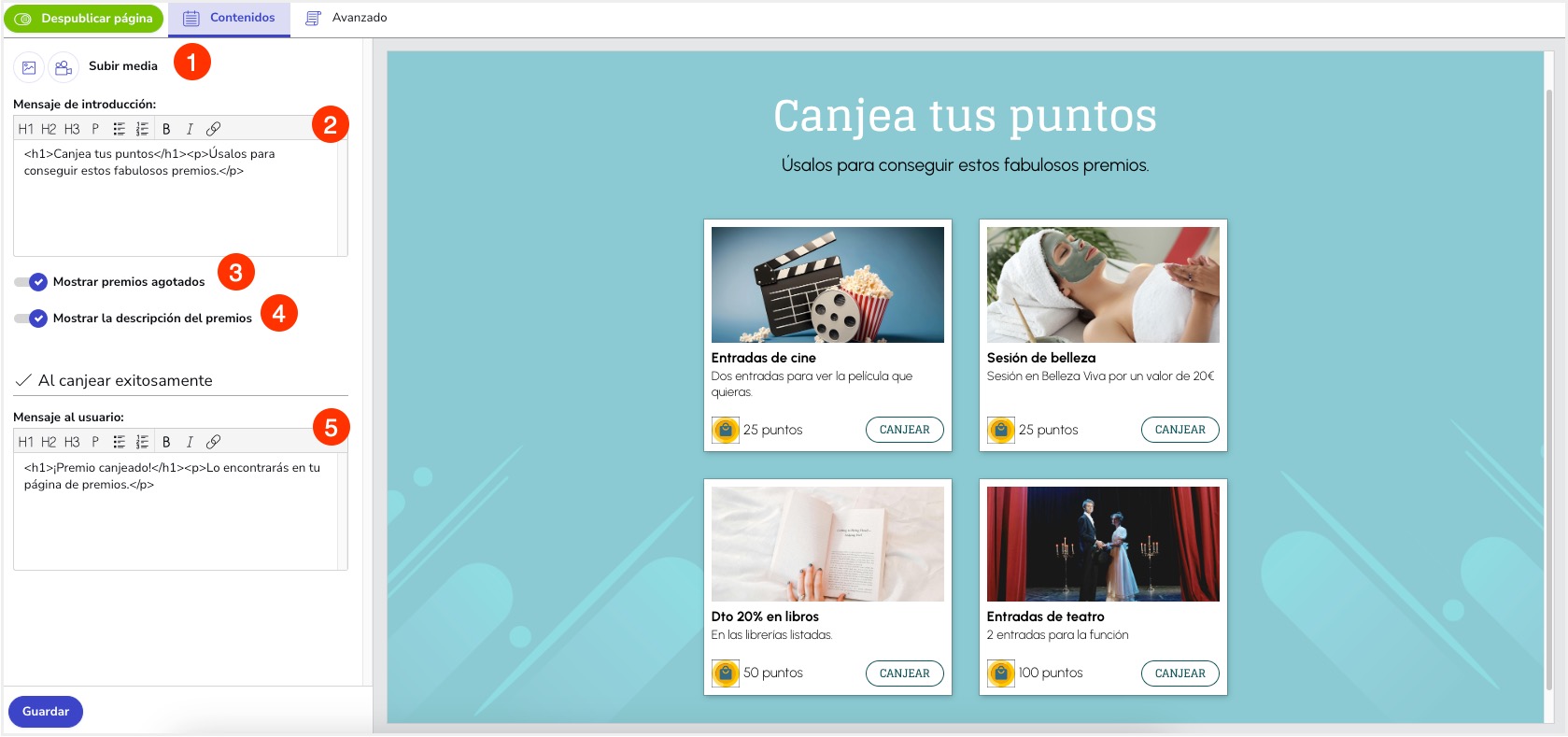Apply paragraph format in the intro message toolbar

95,129
